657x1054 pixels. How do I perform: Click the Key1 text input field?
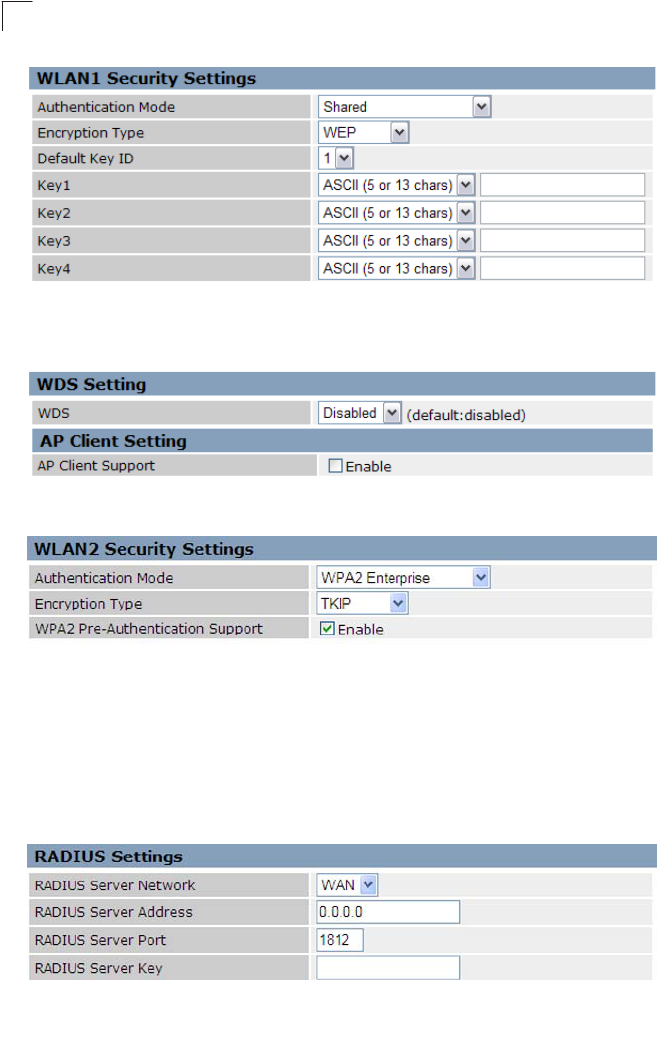[562, 185]
